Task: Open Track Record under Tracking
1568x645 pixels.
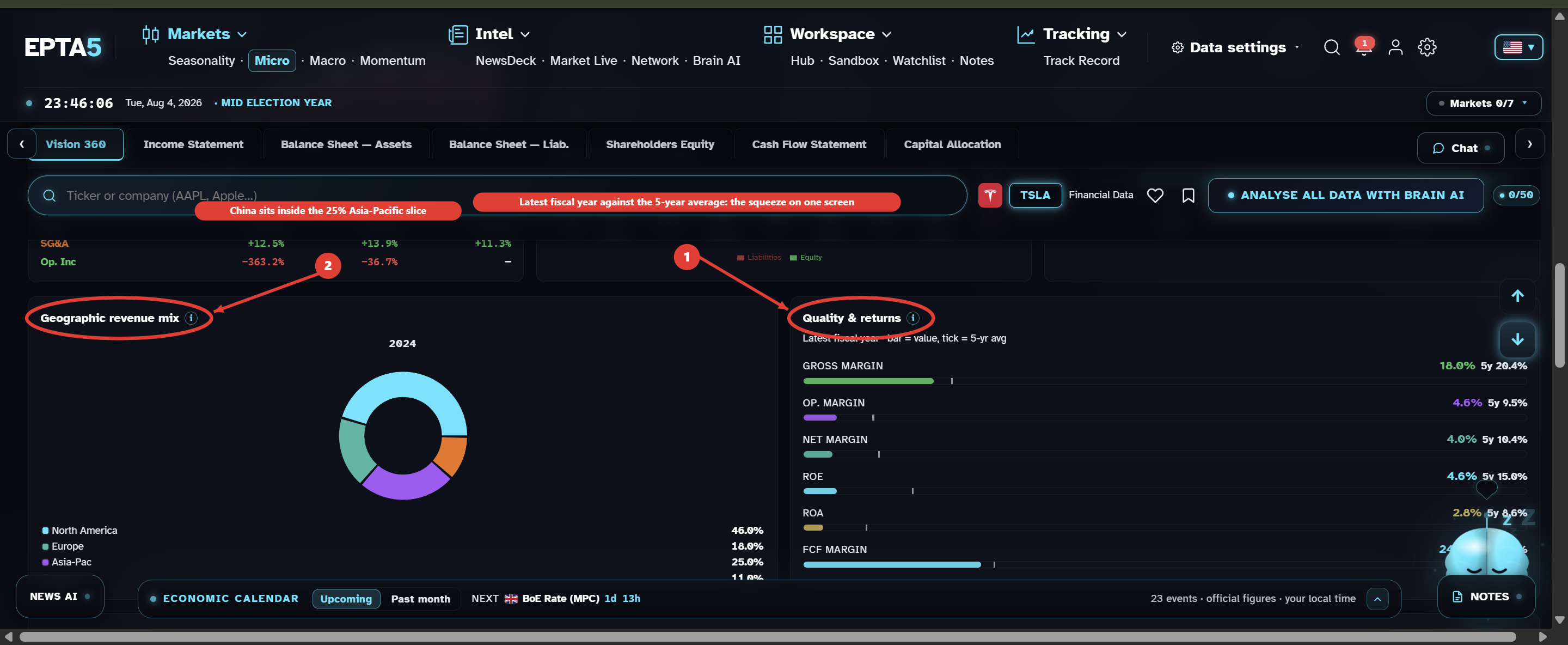Action: pos(1081,60)
